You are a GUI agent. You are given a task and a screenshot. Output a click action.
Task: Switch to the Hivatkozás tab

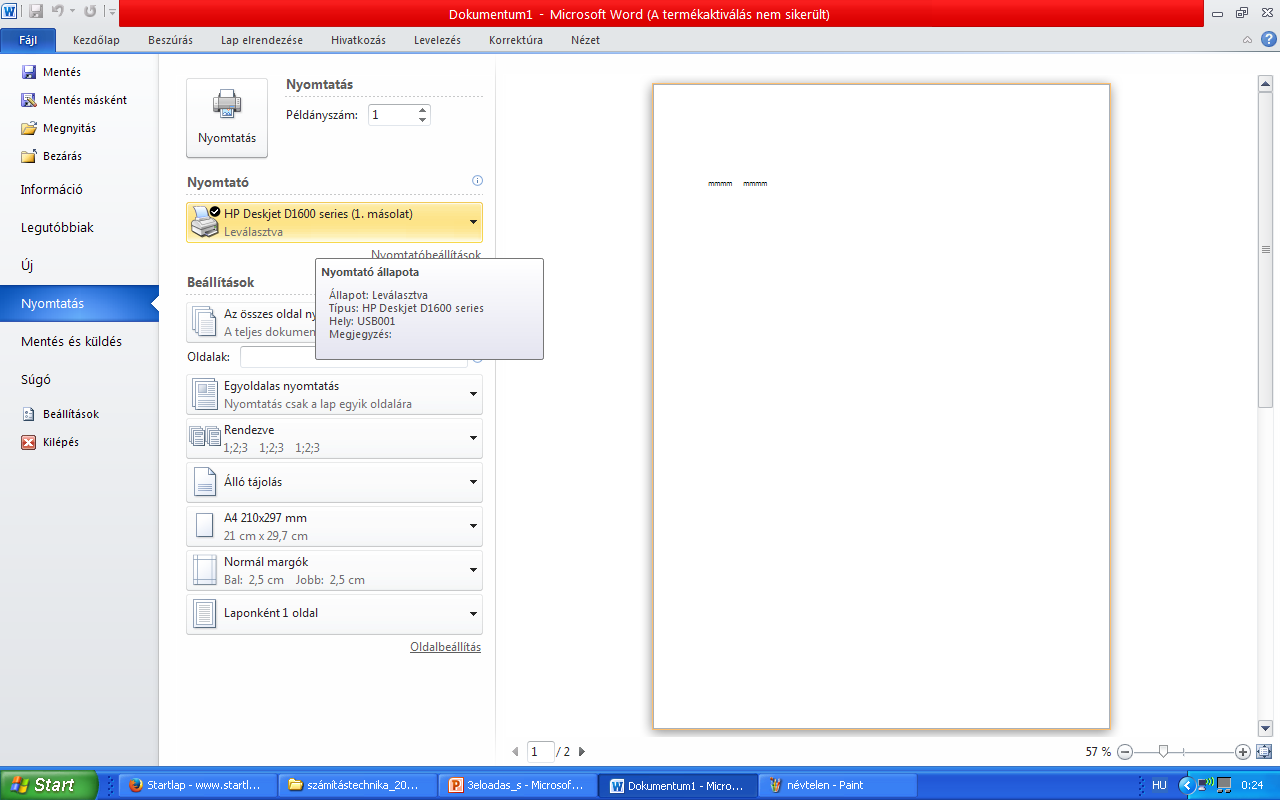tap(358, 40)
